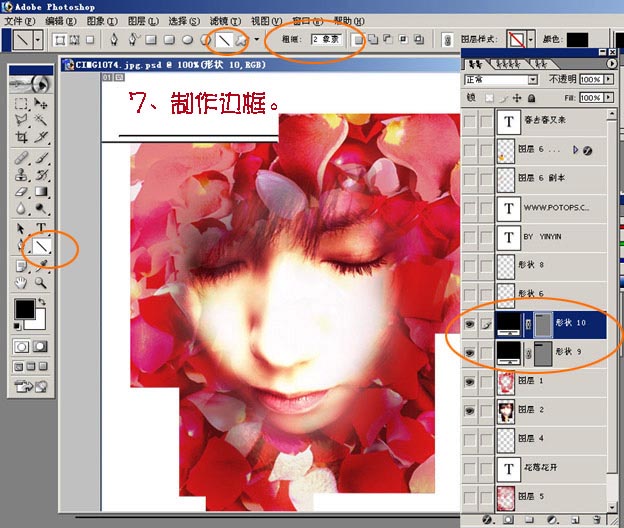Click the options bar black color swatch

pos(577,39)
